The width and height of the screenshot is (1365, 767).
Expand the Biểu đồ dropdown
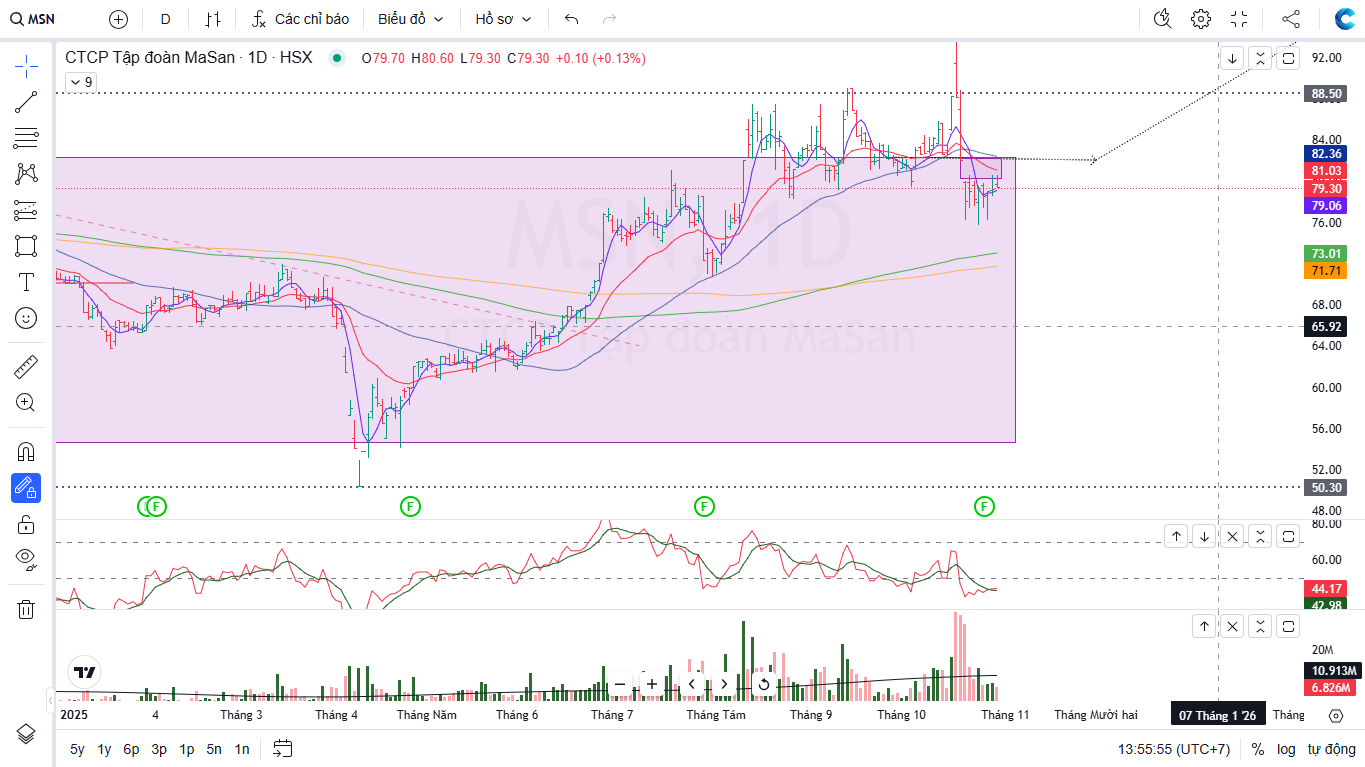pyautogui.click(x=410, y=19)
